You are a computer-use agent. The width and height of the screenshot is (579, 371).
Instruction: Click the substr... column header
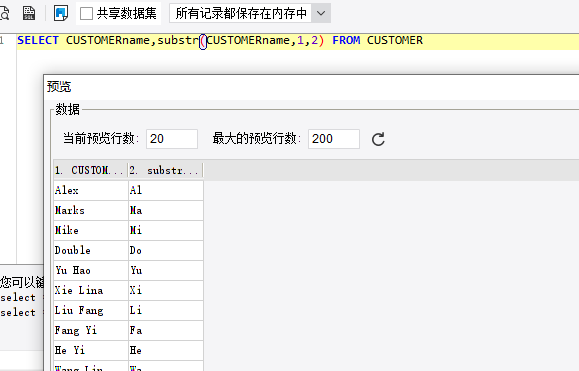tap(165, 170)
